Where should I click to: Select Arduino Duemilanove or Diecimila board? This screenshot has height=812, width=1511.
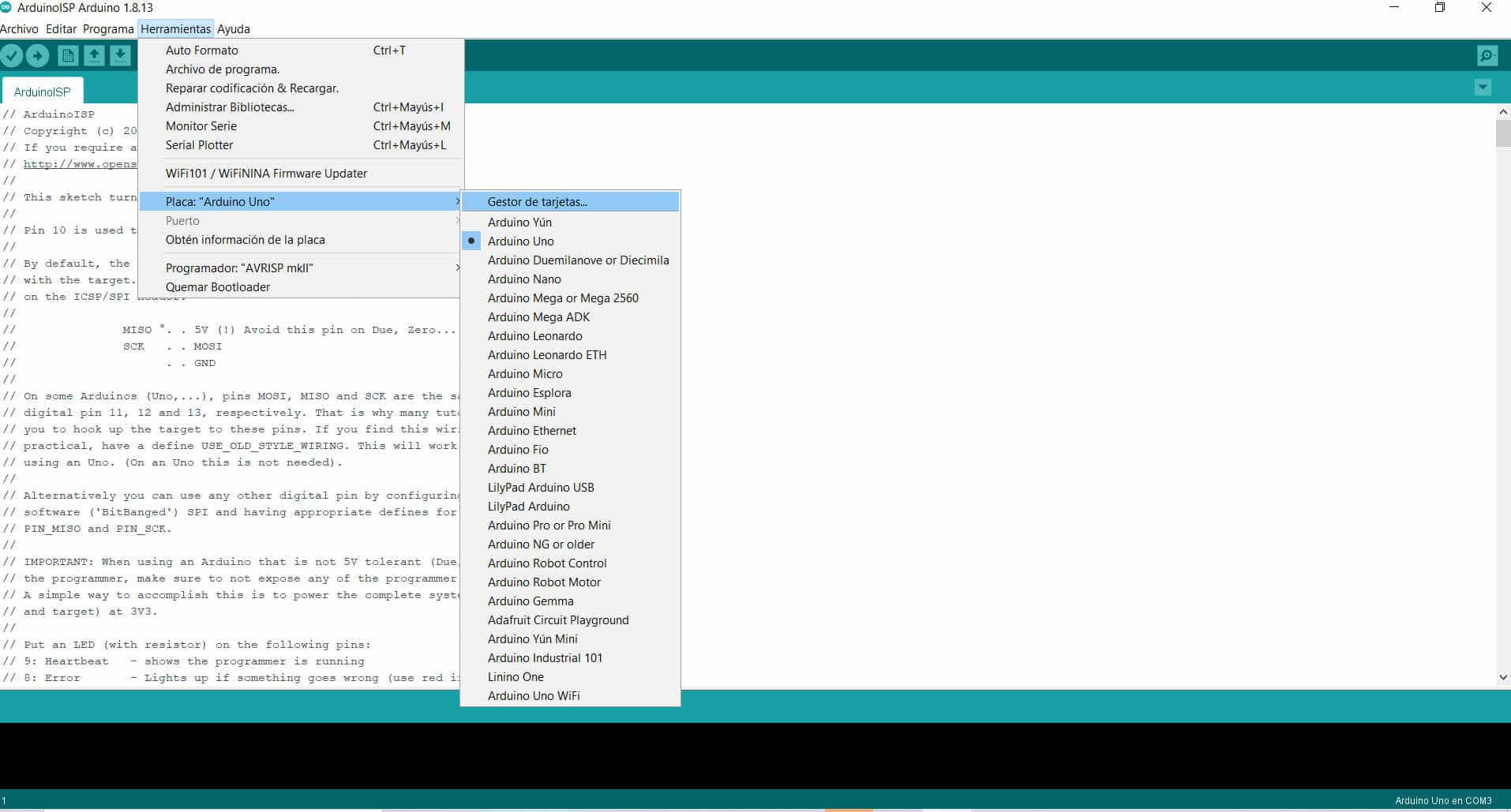570,260
